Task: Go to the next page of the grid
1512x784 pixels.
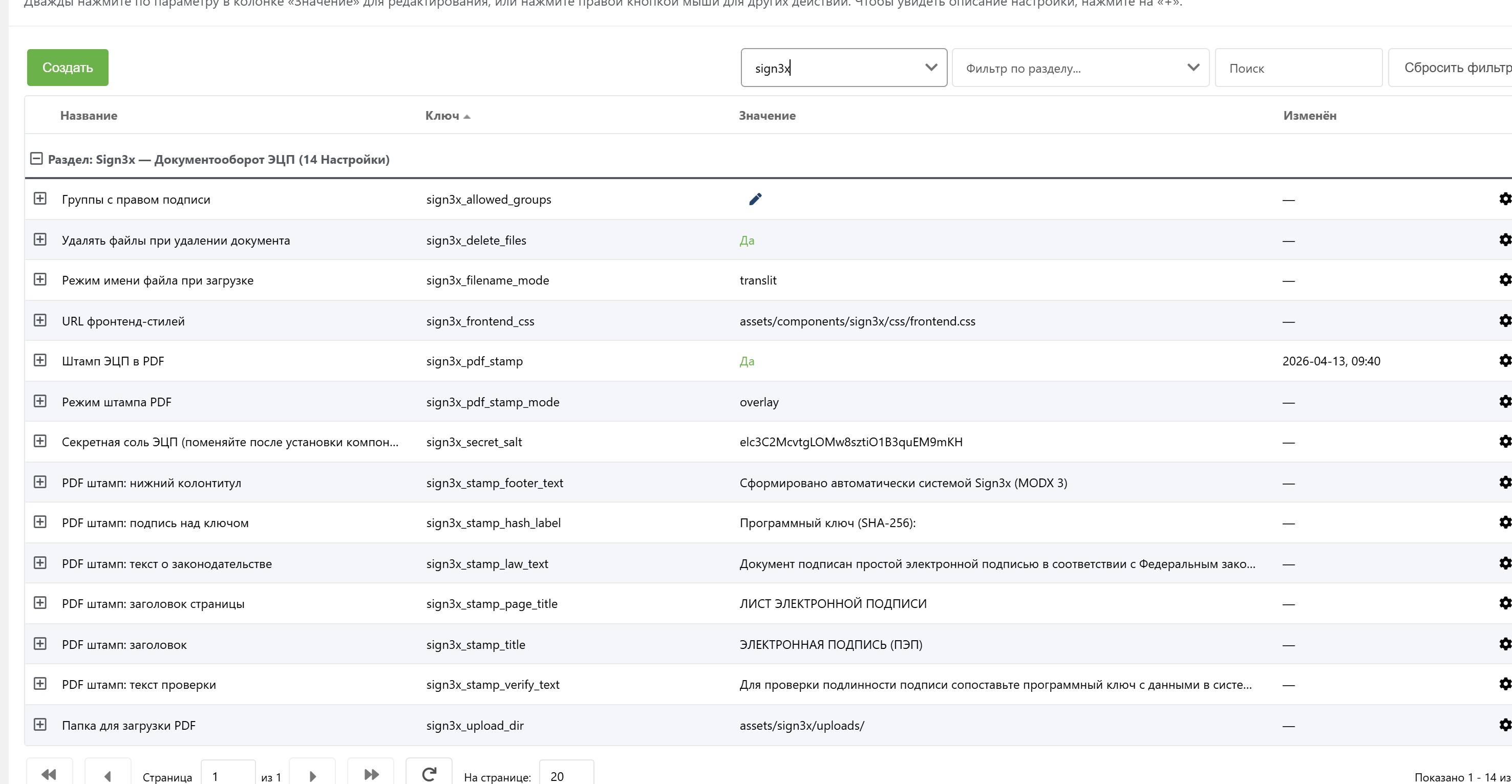Action: click(x=312, y=776)
